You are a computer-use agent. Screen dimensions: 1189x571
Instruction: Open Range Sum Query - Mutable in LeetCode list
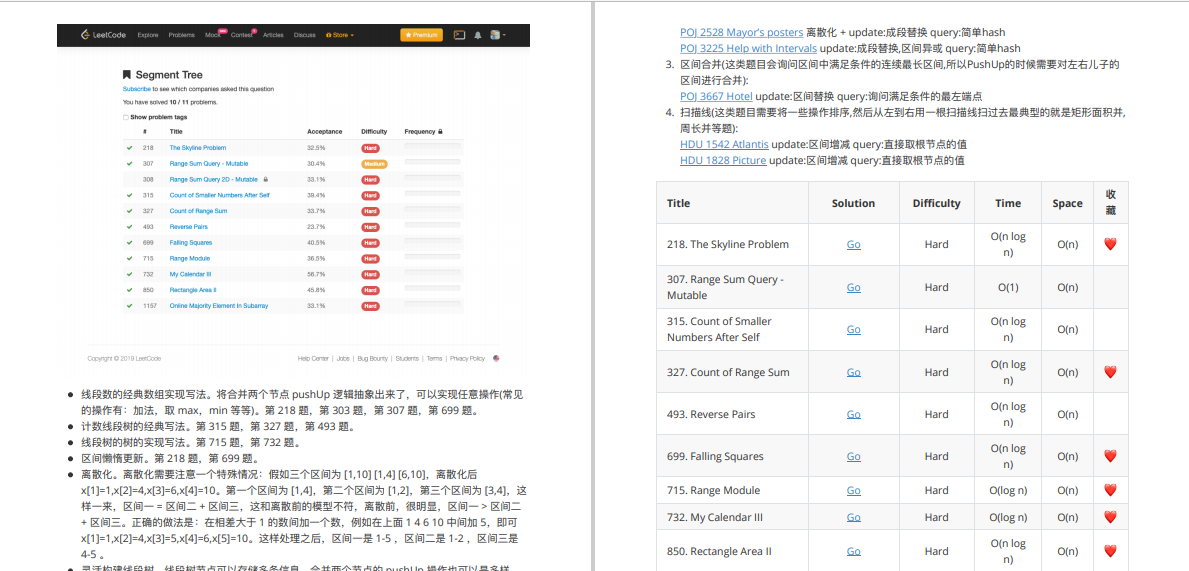coord(209,164)
